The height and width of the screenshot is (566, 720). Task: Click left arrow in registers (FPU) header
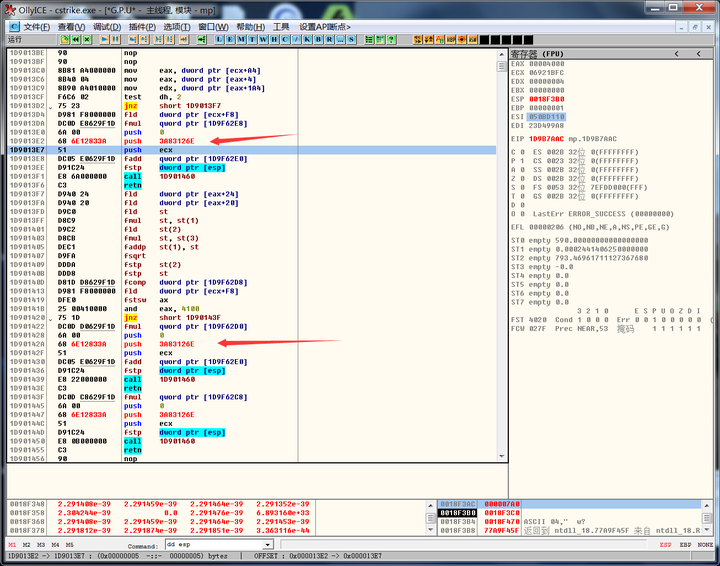click(x=676, y=53)
